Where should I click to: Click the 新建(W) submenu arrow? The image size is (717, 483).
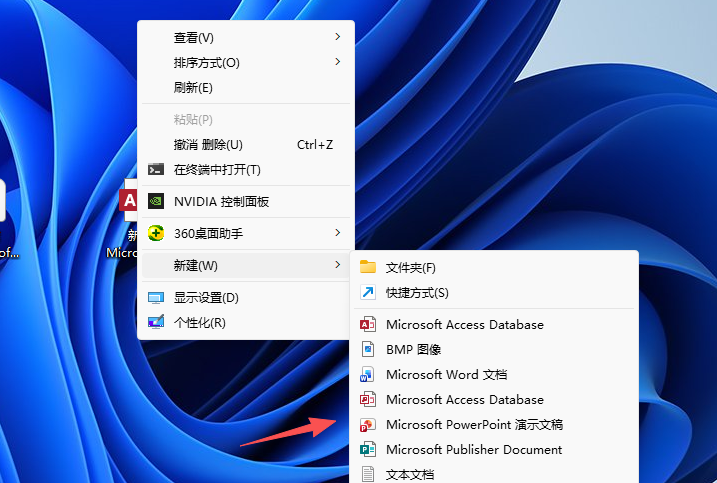[x=337, y=265]
